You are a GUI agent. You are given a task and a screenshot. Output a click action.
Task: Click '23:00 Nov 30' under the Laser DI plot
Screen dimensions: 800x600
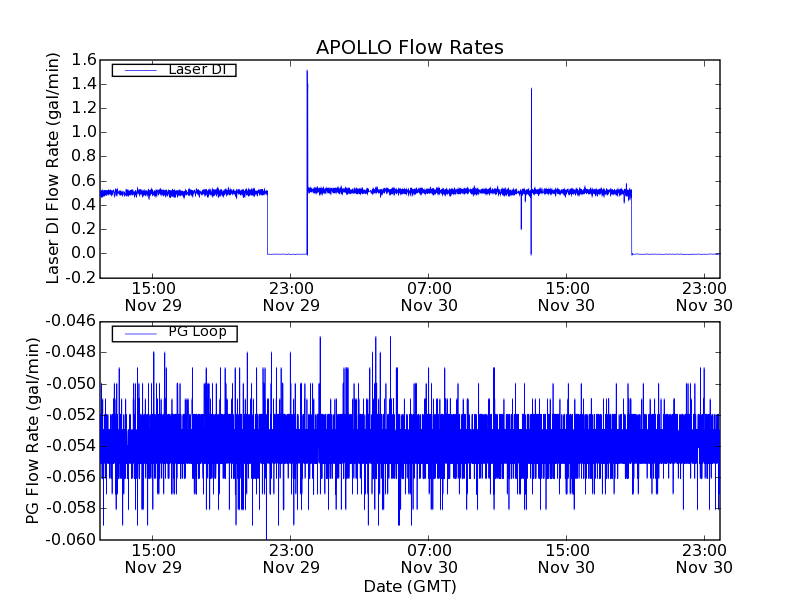704,297
